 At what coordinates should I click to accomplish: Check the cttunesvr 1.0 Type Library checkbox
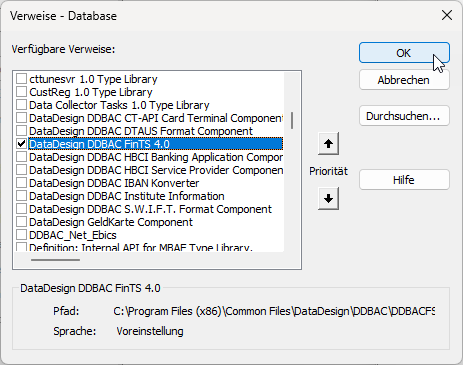pyautogui.click(x=22, y=79)
